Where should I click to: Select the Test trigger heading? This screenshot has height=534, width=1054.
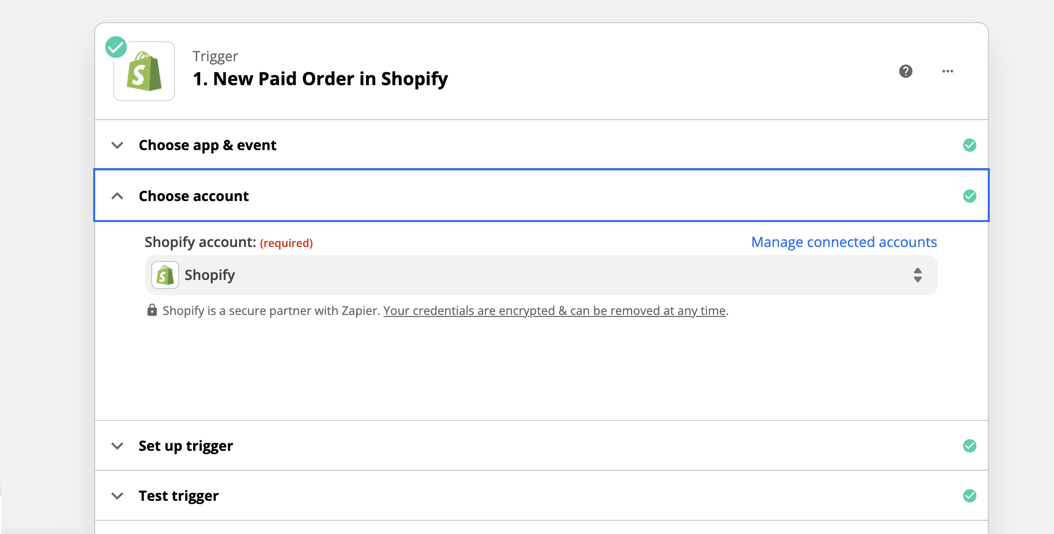click(179, 496)
